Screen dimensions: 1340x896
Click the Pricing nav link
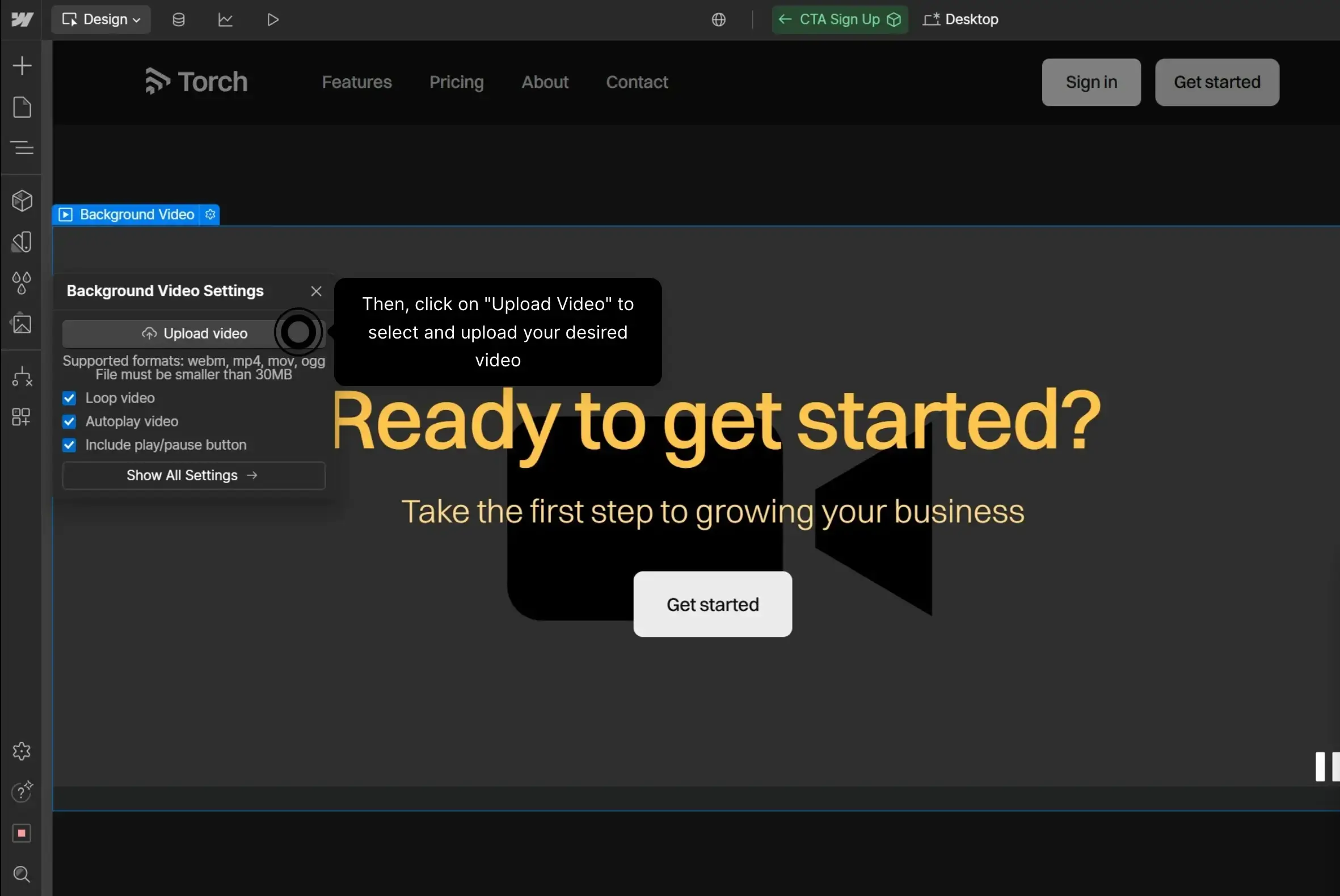(456, 82)
